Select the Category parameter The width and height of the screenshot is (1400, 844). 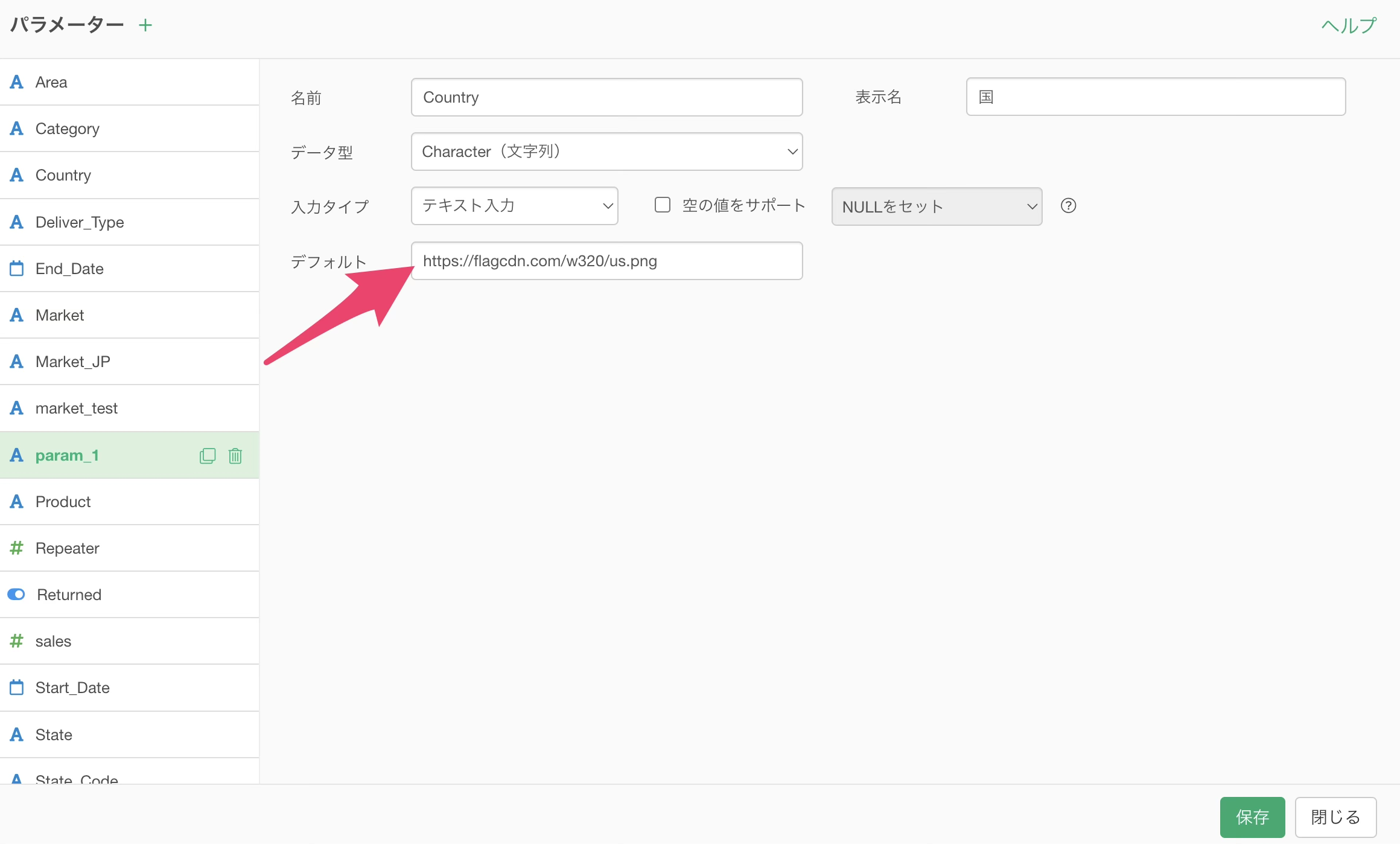point(130,129)
